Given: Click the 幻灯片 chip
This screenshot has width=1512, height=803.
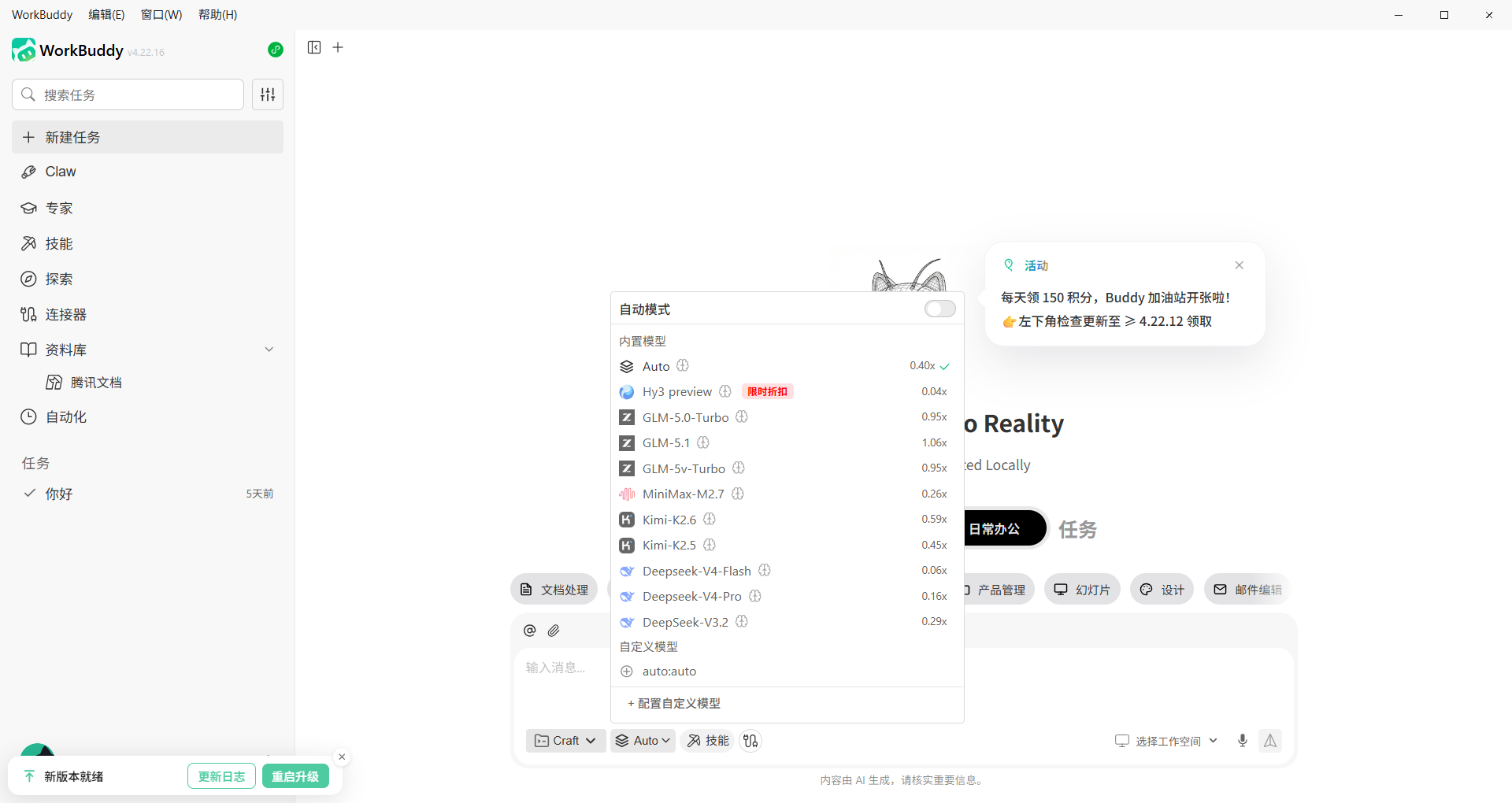Looking at the screenshot, I should point(1082,590).
